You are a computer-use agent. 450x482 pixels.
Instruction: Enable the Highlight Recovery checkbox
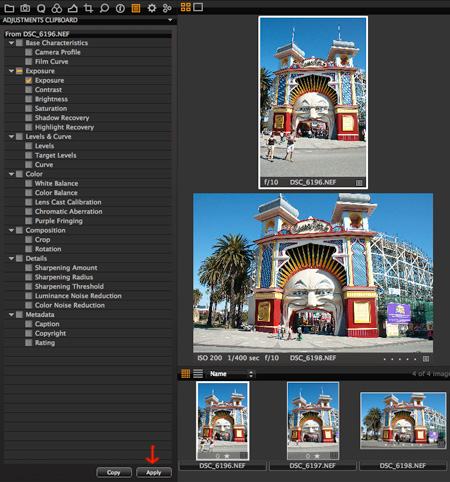[29, 127]
